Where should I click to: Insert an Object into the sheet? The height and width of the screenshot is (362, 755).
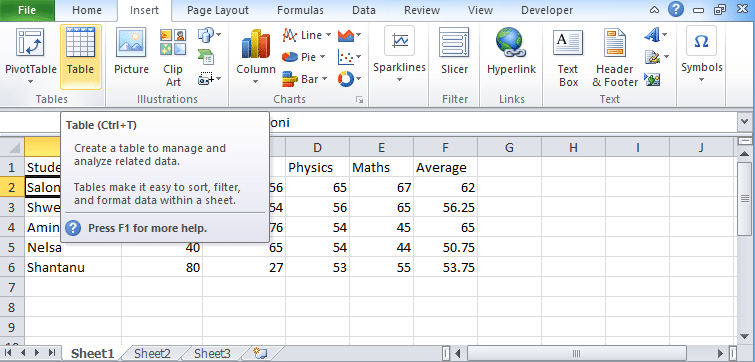(x=652, y=79)
